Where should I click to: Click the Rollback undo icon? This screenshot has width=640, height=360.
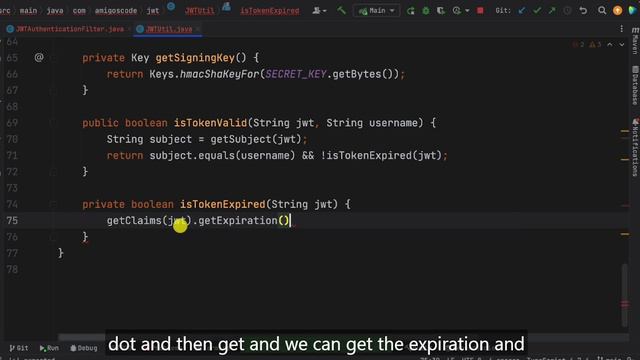(x=583, y=11)
